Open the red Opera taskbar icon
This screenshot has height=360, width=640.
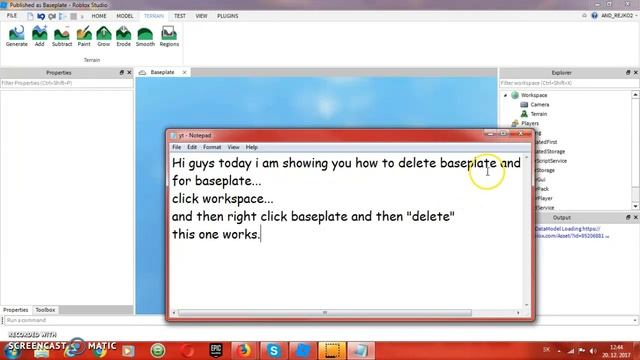point(187,350)
